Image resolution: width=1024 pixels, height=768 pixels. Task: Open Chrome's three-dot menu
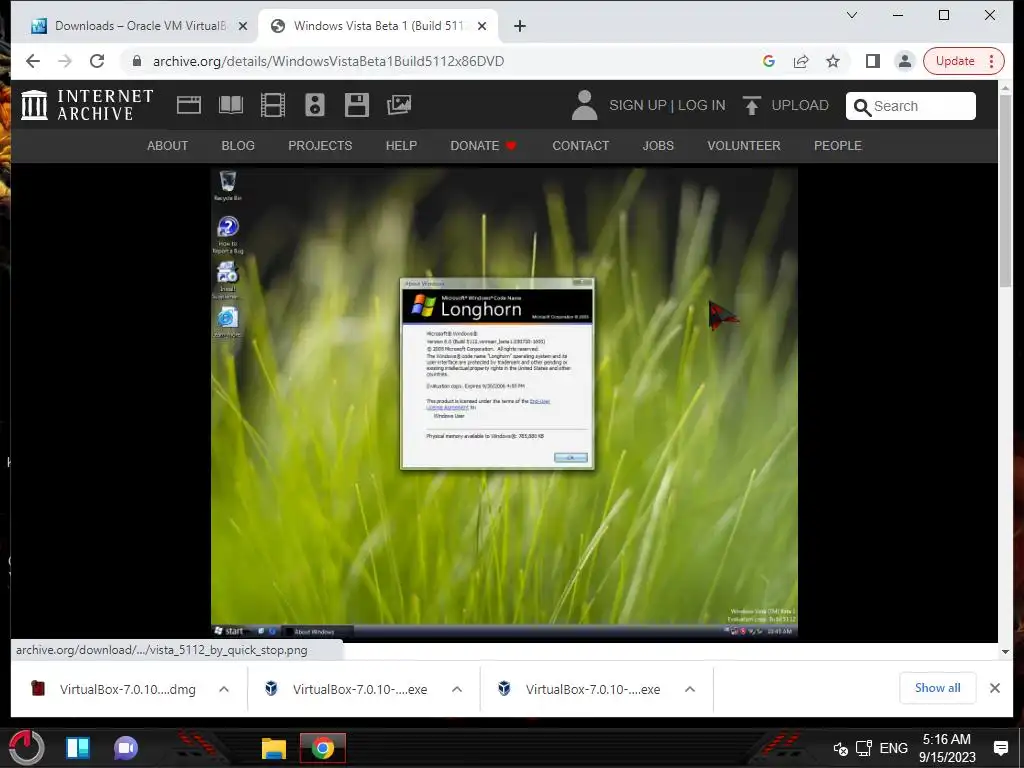[992, 61]
